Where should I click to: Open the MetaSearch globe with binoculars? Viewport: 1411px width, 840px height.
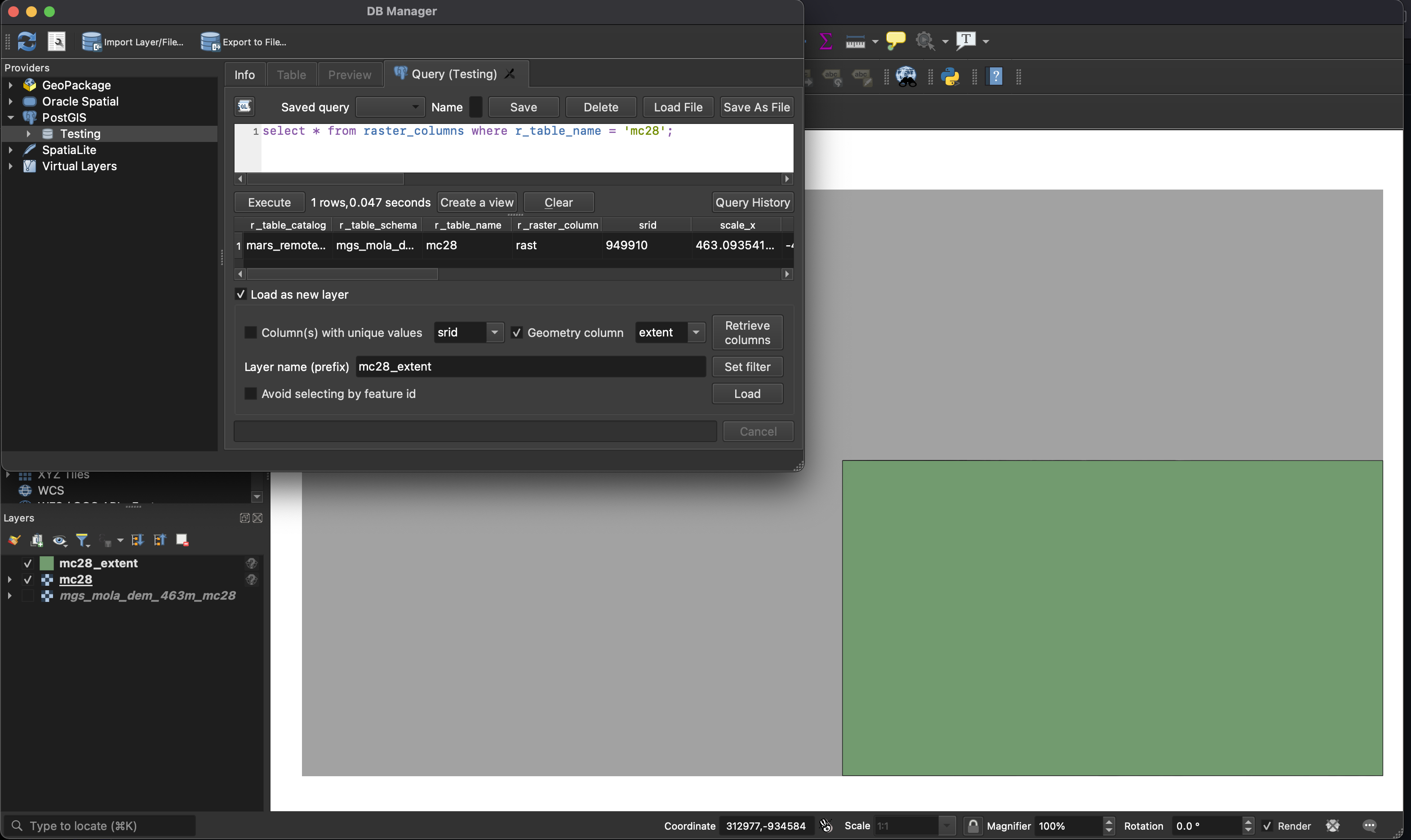[x=906, y=76]
